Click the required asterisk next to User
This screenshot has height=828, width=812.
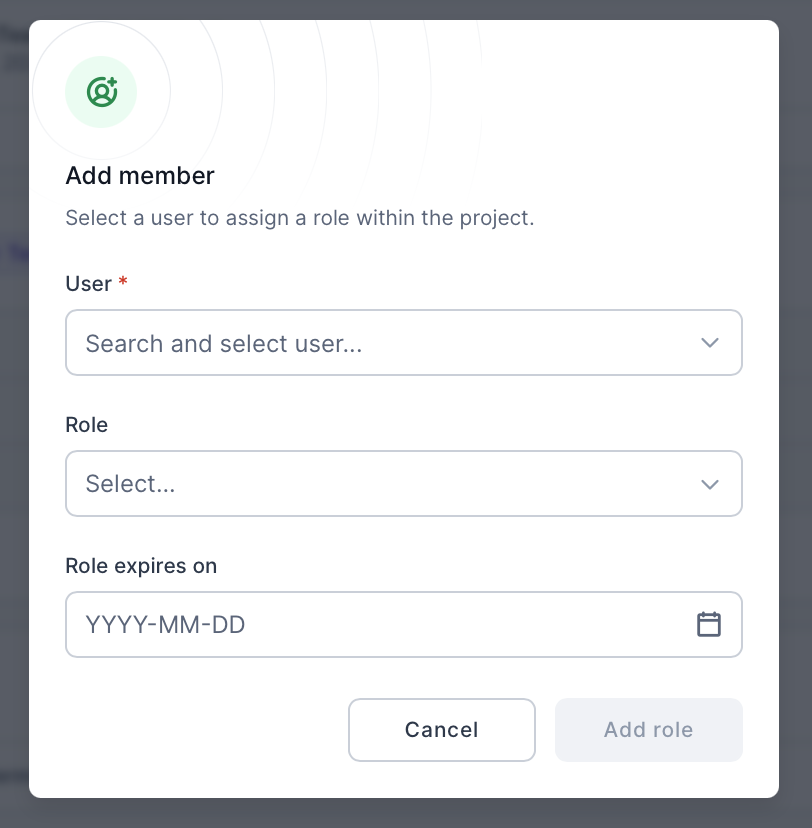[122, 282]
